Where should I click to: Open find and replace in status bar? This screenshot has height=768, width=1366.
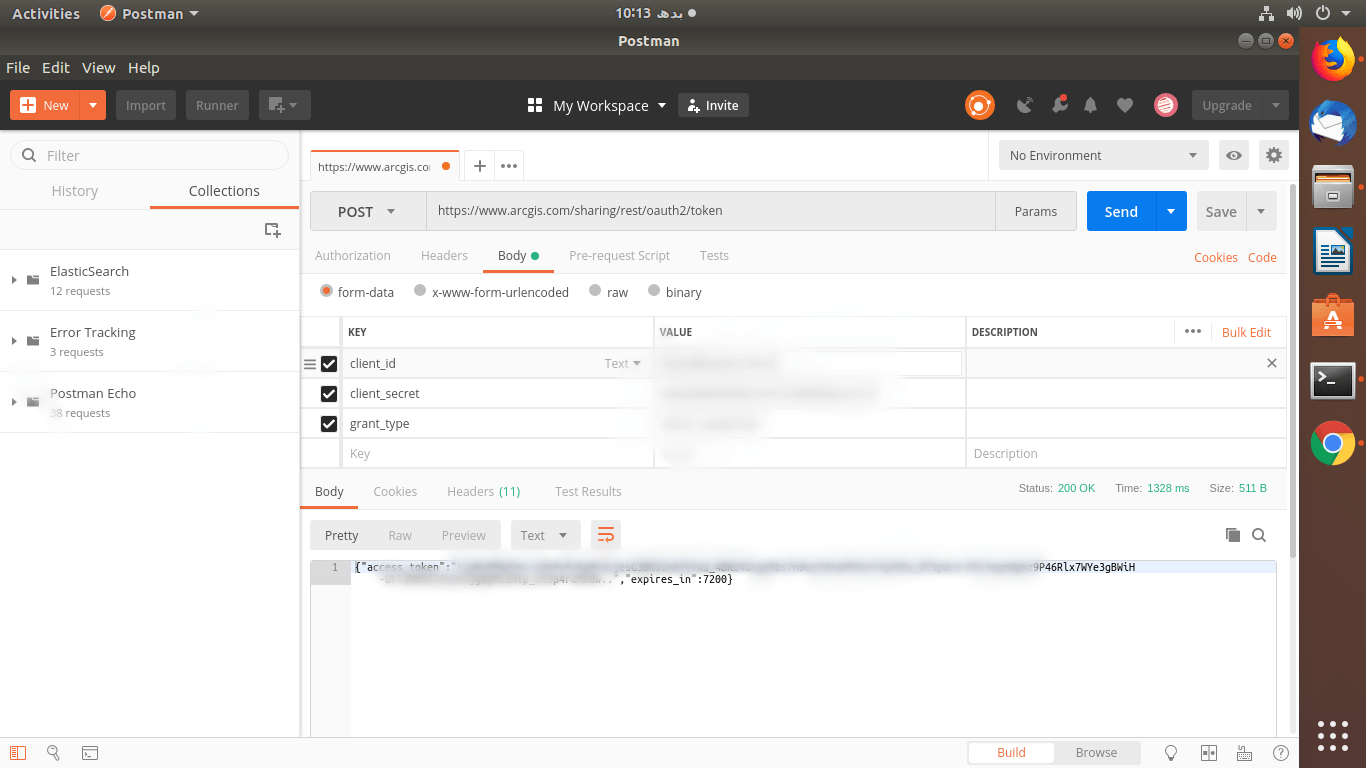(x=54, y=752)
